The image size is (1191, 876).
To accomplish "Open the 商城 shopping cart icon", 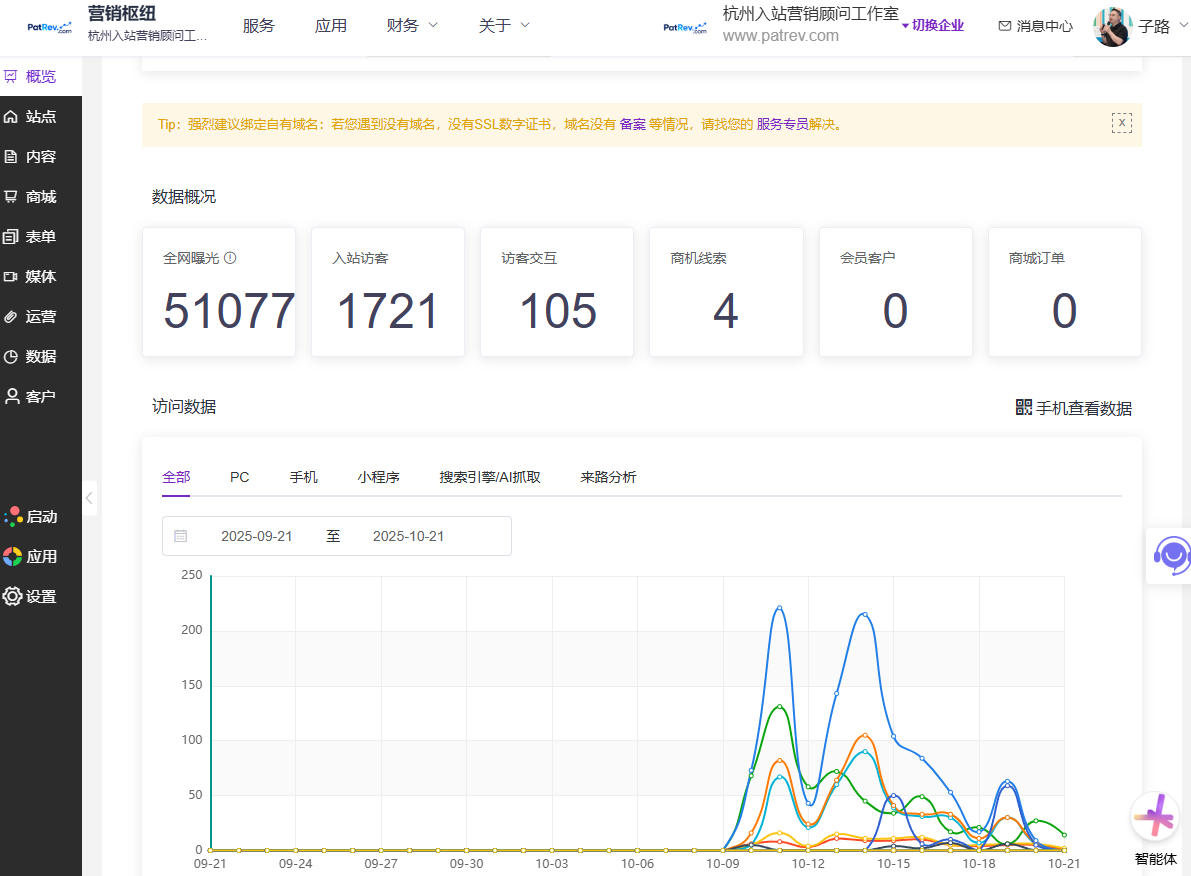I will pyautogui.click(x=12, y=197).
